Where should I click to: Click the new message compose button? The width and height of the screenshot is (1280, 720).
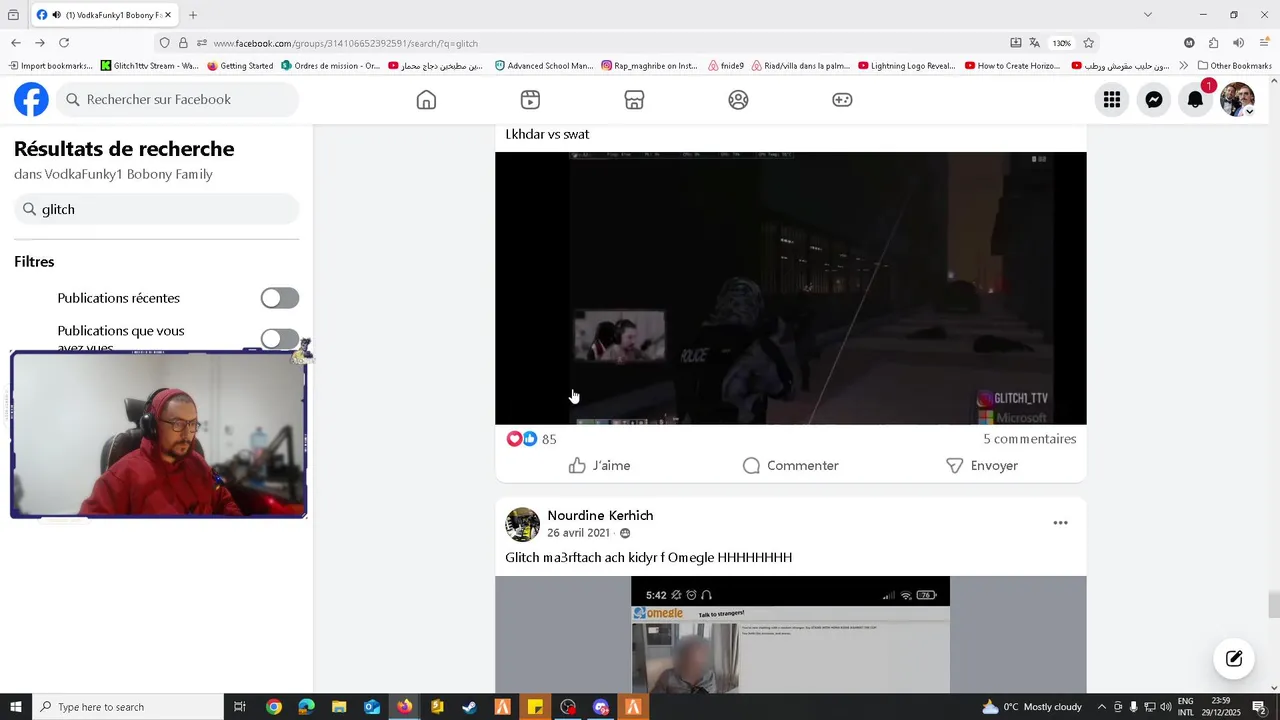tap(1234, 658)
